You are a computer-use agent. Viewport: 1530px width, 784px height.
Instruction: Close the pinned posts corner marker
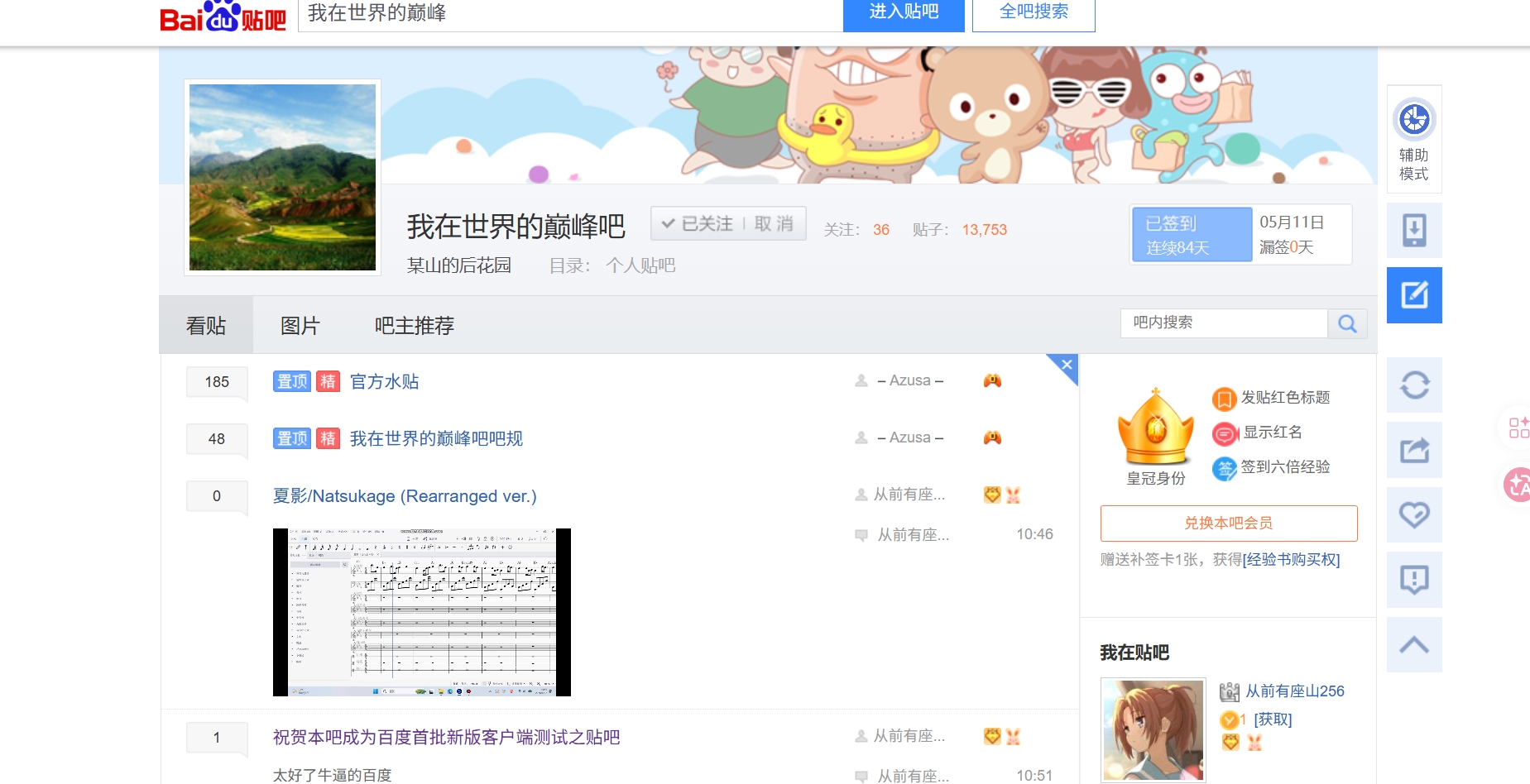1066,365
